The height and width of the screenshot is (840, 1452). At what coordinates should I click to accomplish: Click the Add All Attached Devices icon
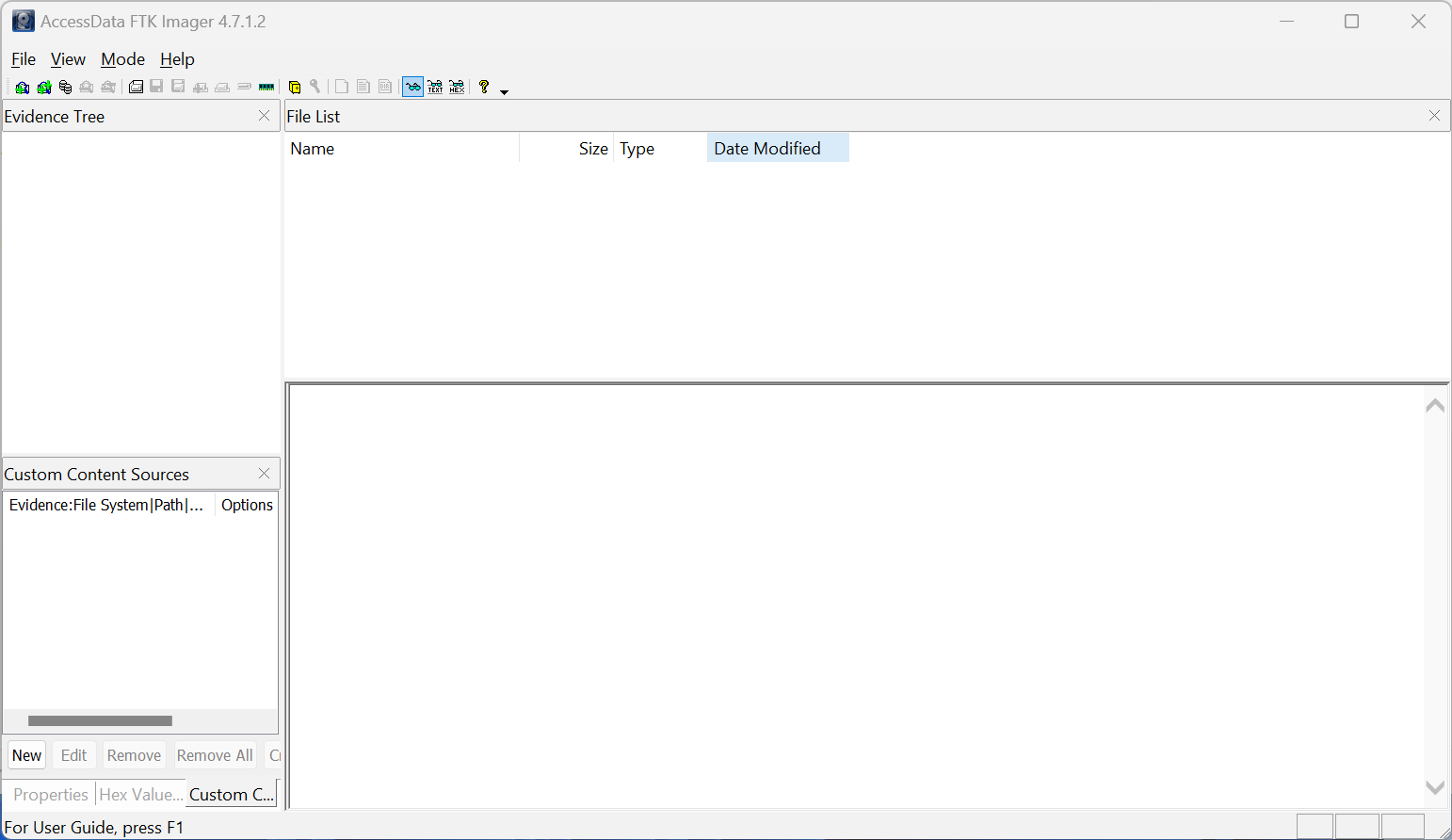(x=43, y=88)
